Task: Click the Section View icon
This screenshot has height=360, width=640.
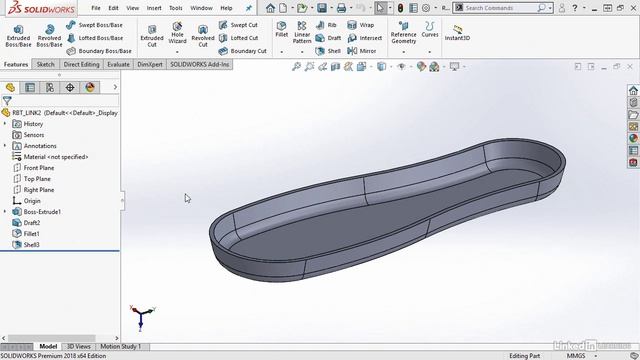Action: tap(336, 66)
